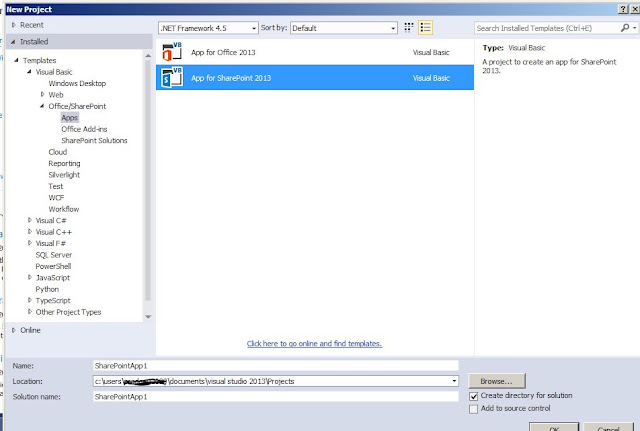Open the Location path dropdown arrow
The width and height of the screenshot is (640, 431).
tap(454, 381)
